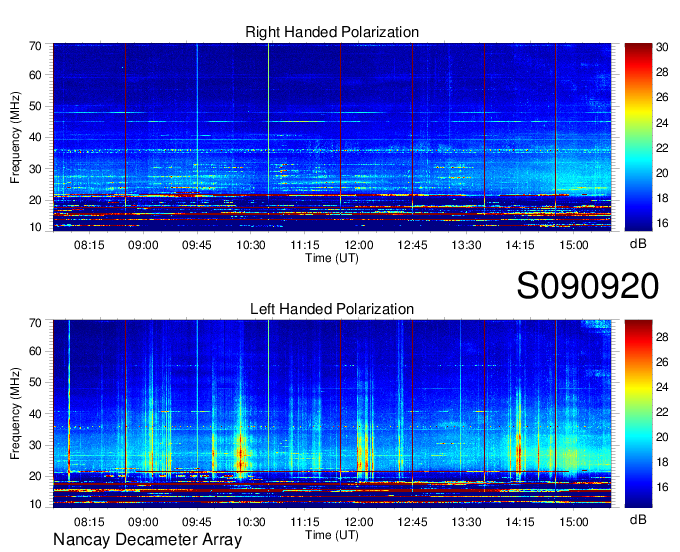The image size is (680, 552).
Task: Click the 30 value on Right Handed colorbar
Action: point(662,47)
